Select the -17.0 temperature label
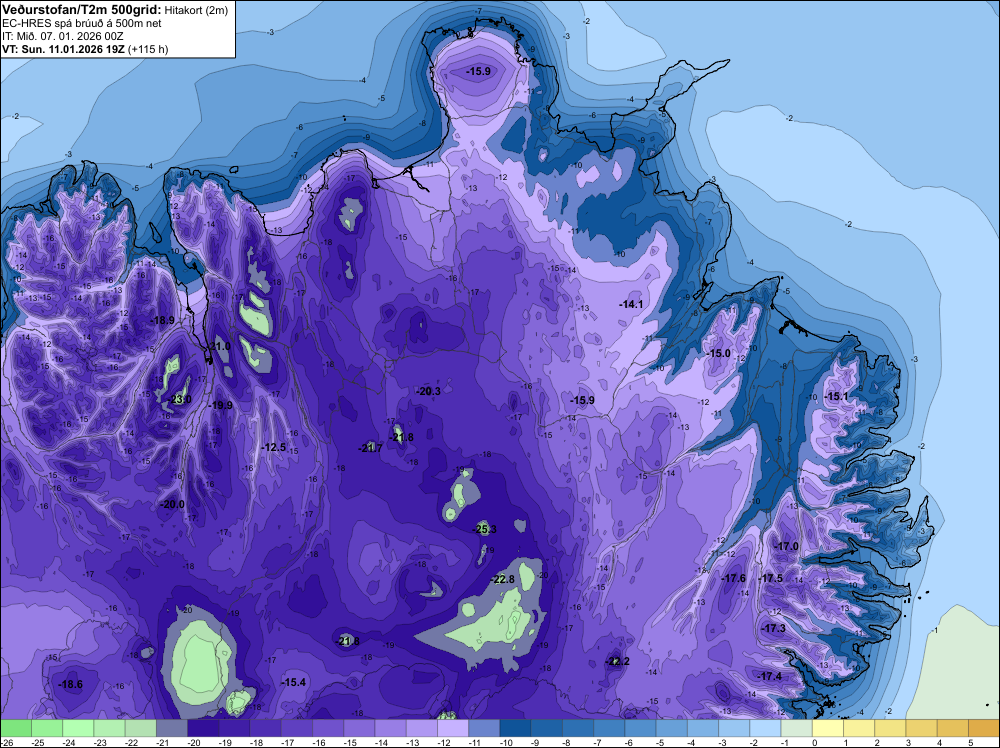The height and width of the screenshot is (748, 1000). [x=787, y=546]
